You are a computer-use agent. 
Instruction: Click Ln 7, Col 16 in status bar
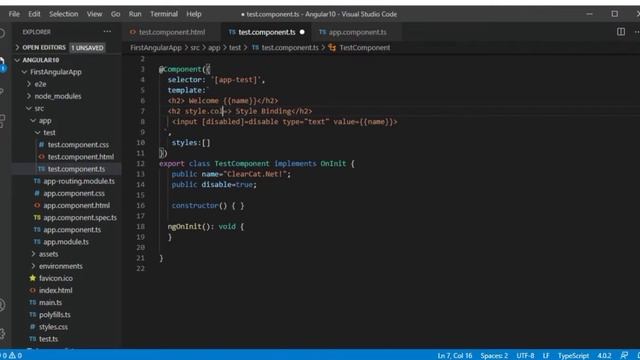click(455, 356)
